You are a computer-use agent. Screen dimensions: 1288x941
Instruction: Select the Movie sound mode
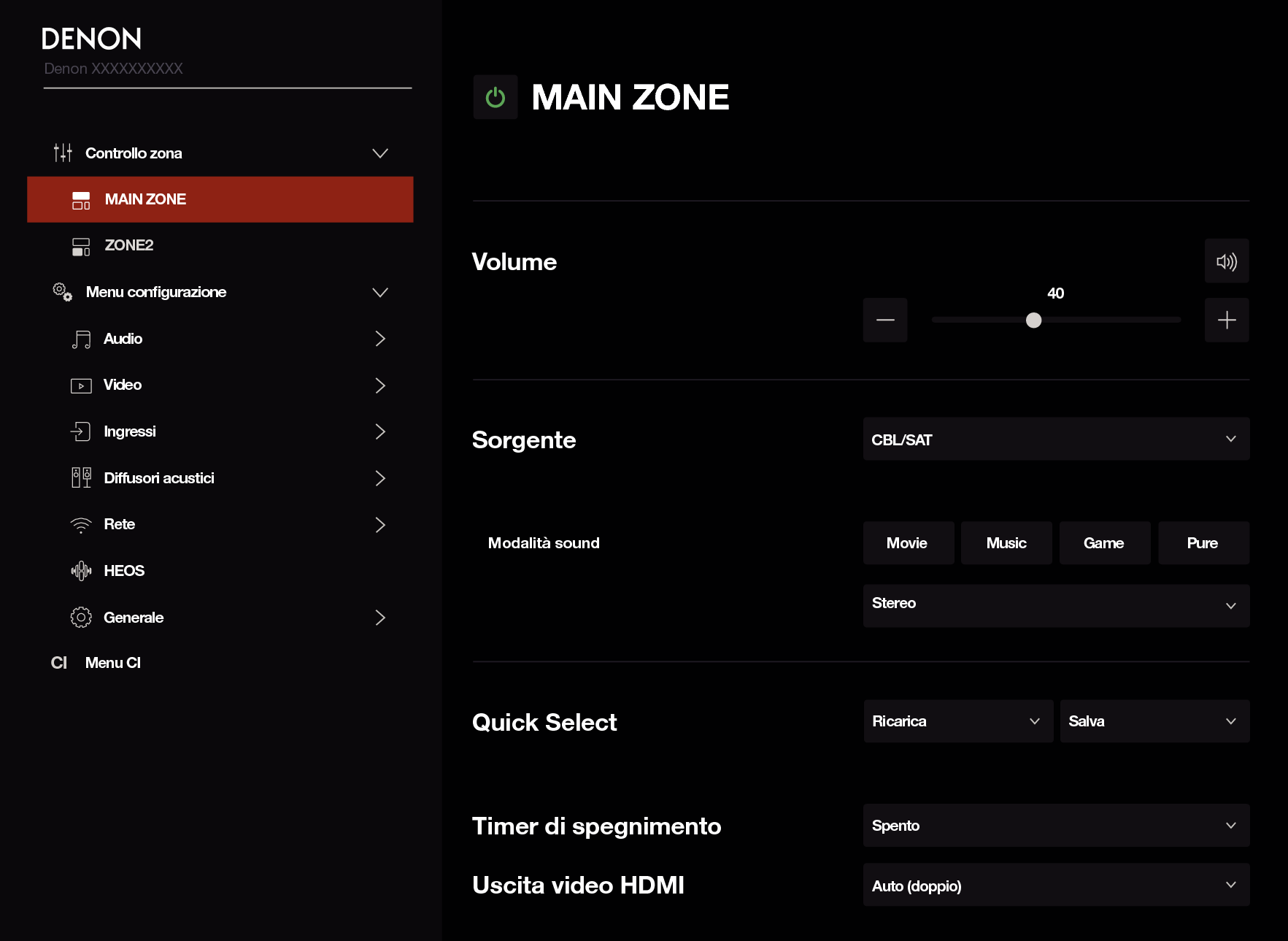[908, 543]
